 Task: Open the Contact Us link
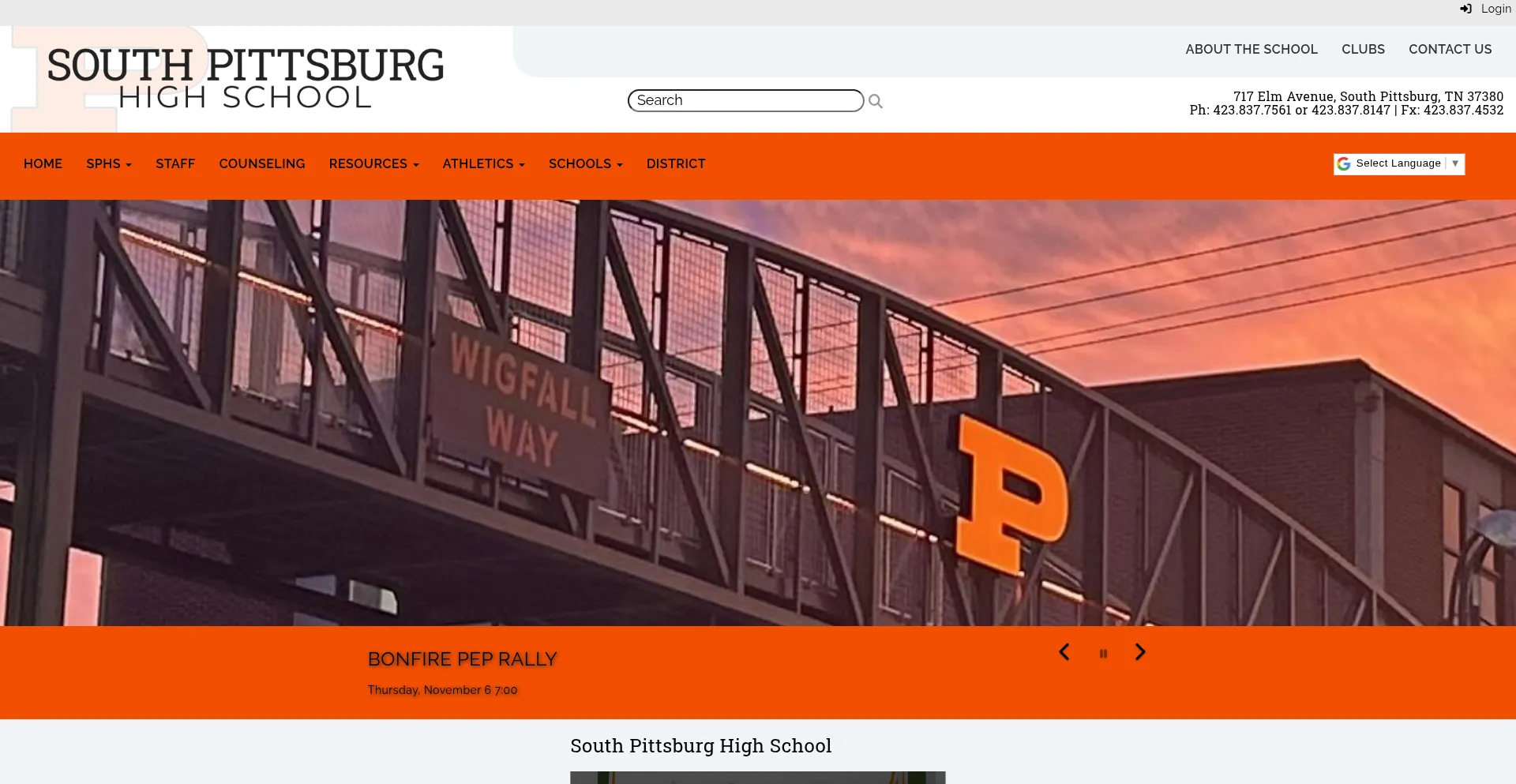click(1450, 49)
